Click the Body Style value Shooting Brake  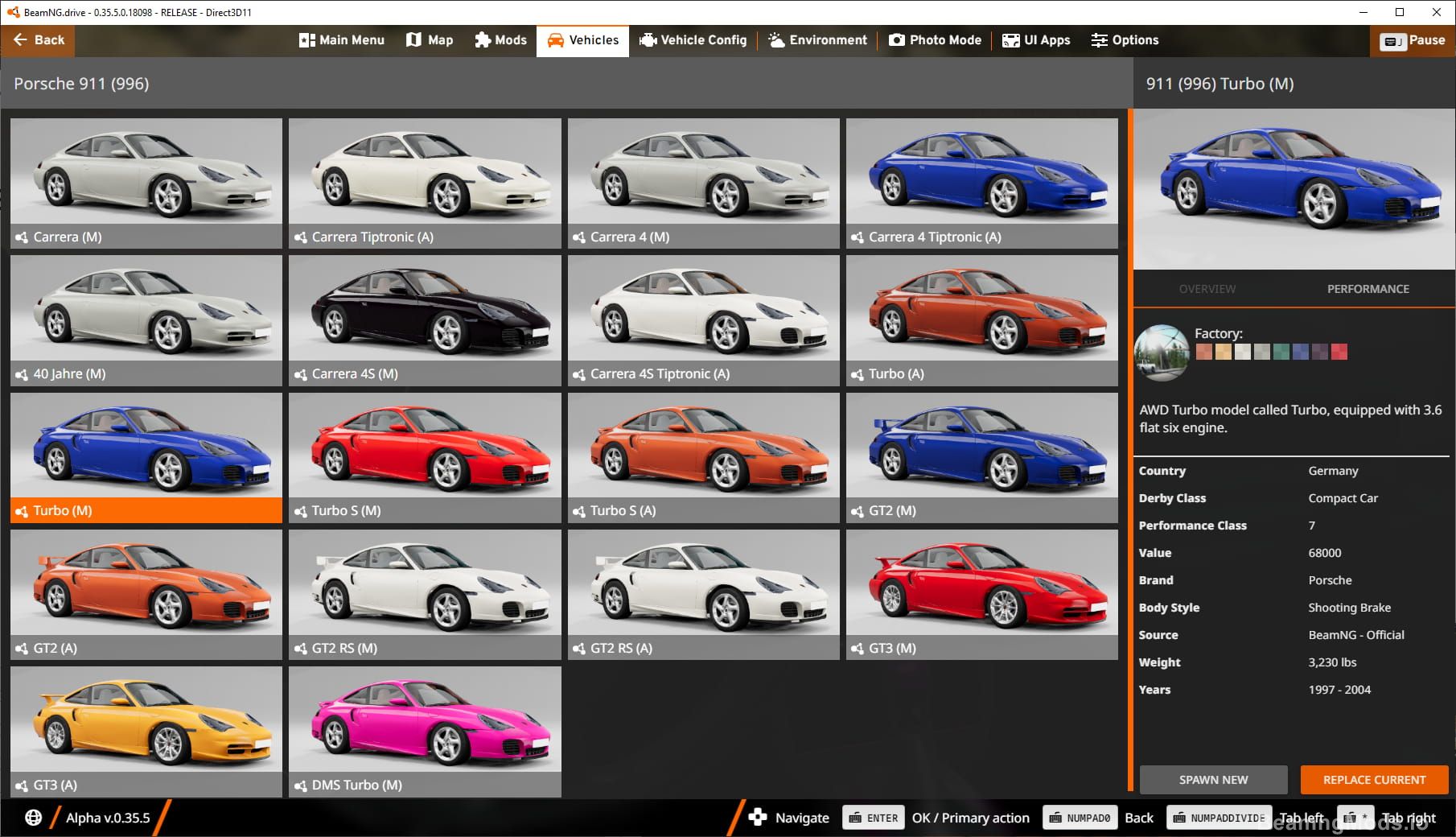tap(1349, 608)
